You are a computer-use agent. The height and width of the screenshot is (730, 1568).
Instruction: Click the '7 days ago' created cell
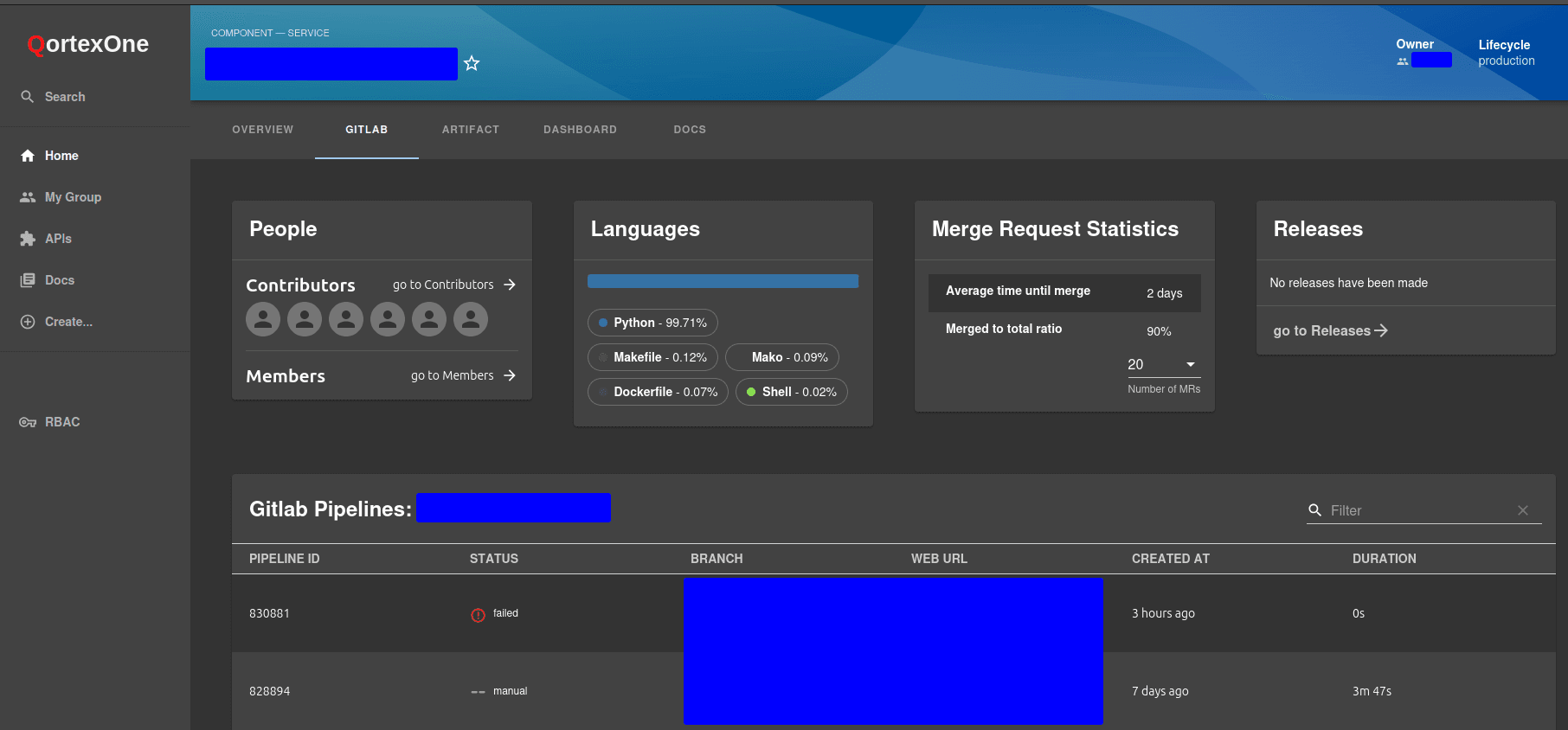[x=1160, y=691]
